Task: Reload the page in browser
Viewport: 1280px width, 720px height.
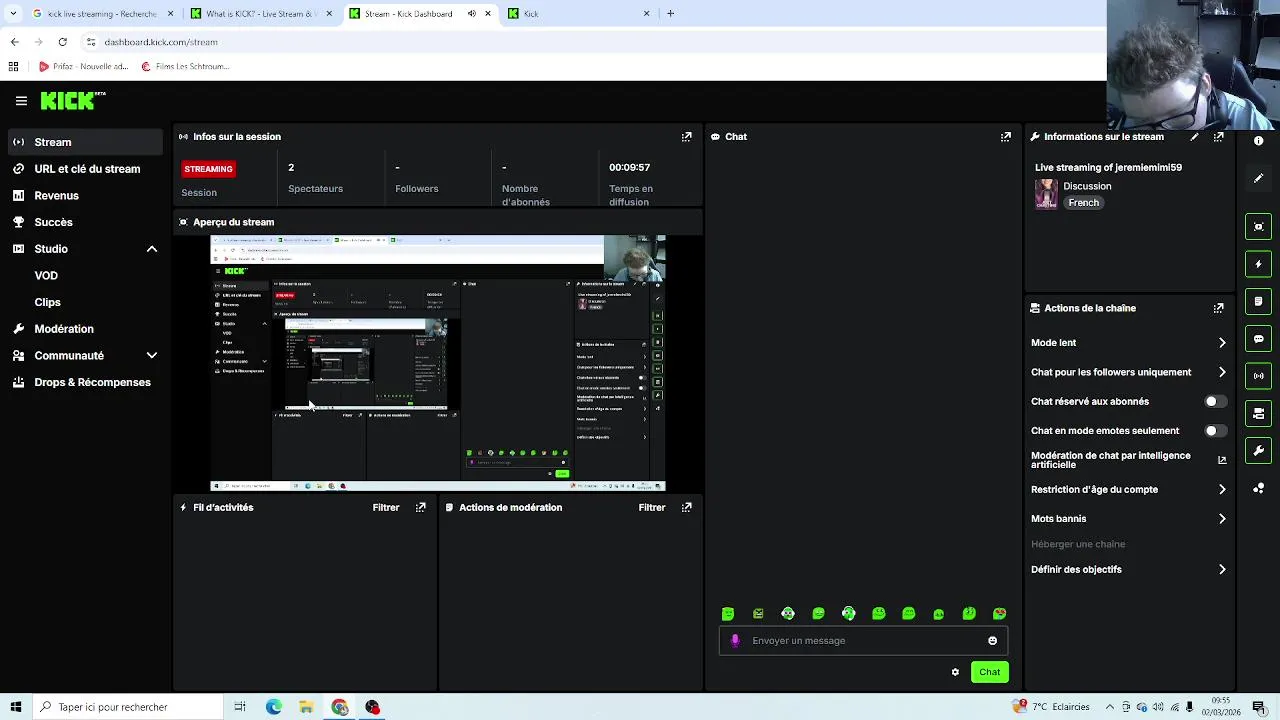Action: click(62, 42)
